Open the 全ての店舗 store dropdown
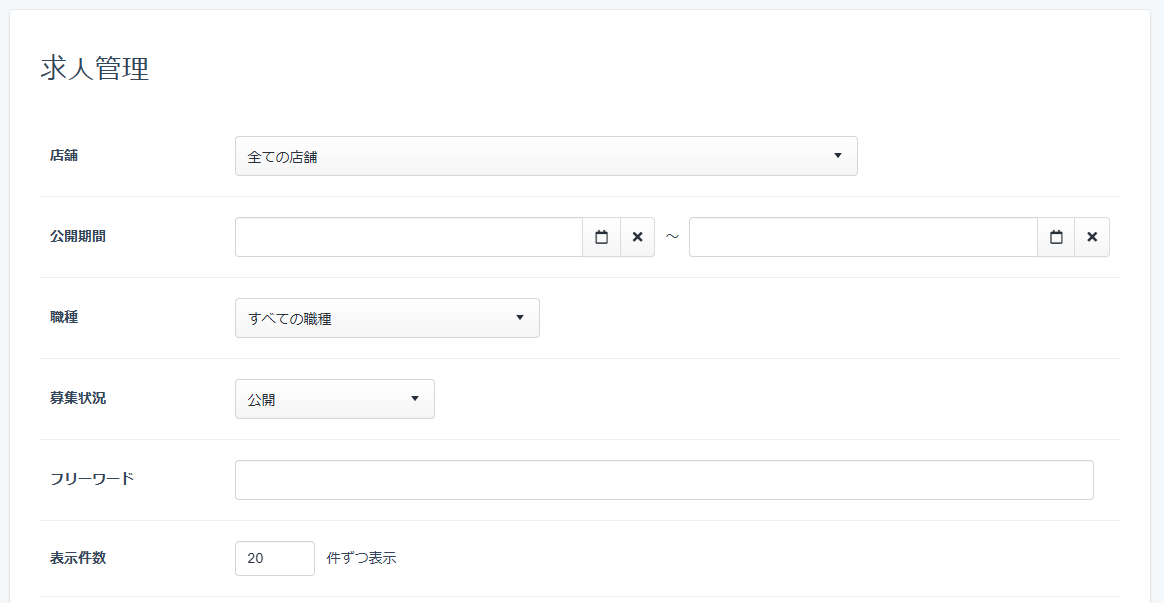1164x603 pixels. [x=545, y=156]
